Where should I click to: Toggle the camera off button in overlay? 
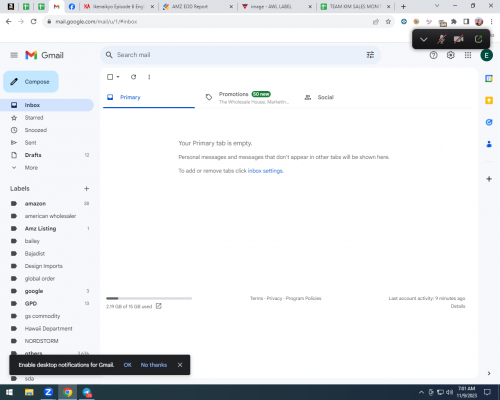pos(459,39)
